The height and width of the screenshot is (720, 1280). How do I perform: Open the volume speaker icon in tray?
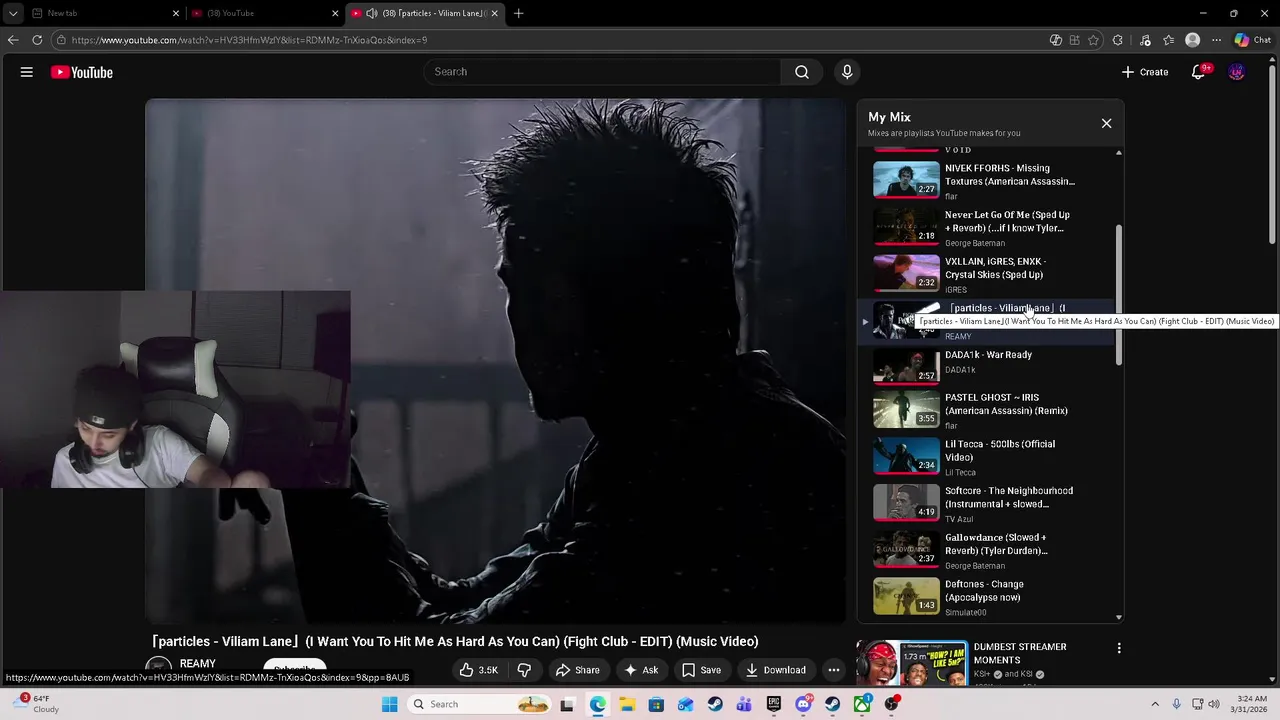pos(1214,704)
